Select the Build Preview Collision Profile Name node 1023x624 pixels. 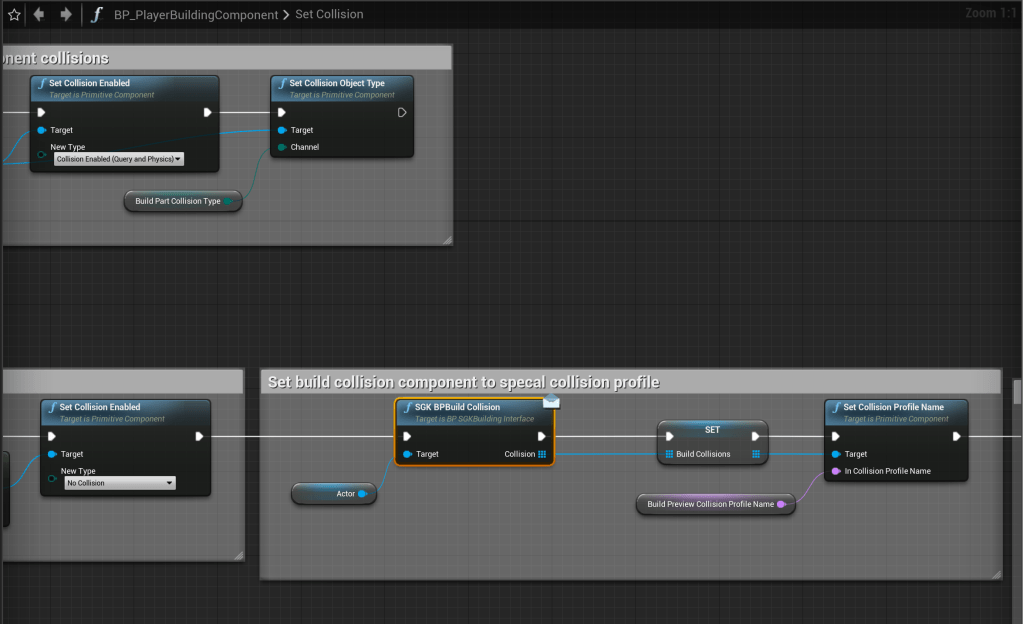pos(710,504)
